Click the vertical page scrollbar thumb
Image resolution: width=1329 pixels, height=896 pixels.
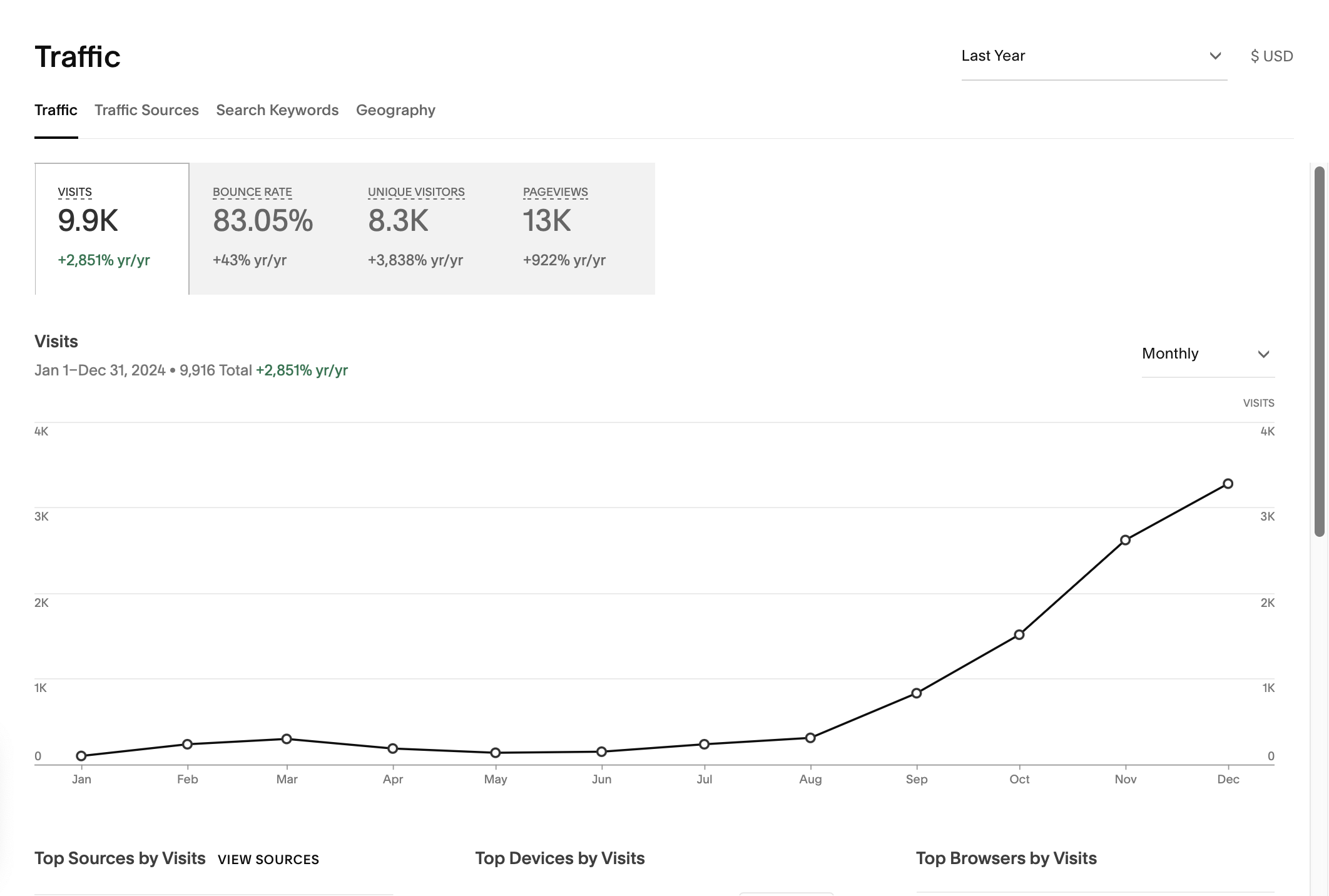tap(1320, 350)
